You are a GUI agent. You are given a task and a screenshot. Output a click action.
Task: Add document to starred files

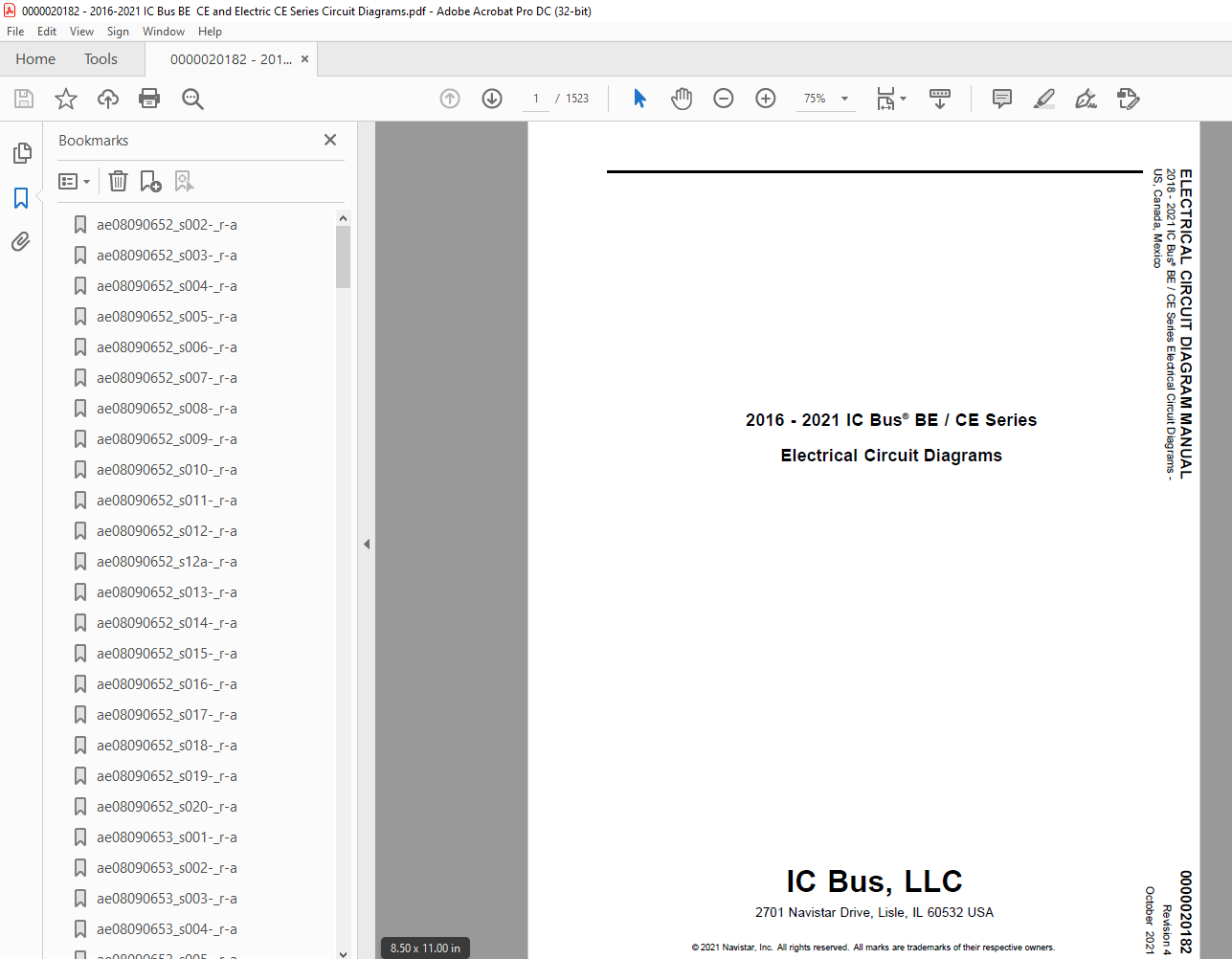click(66, 99)
